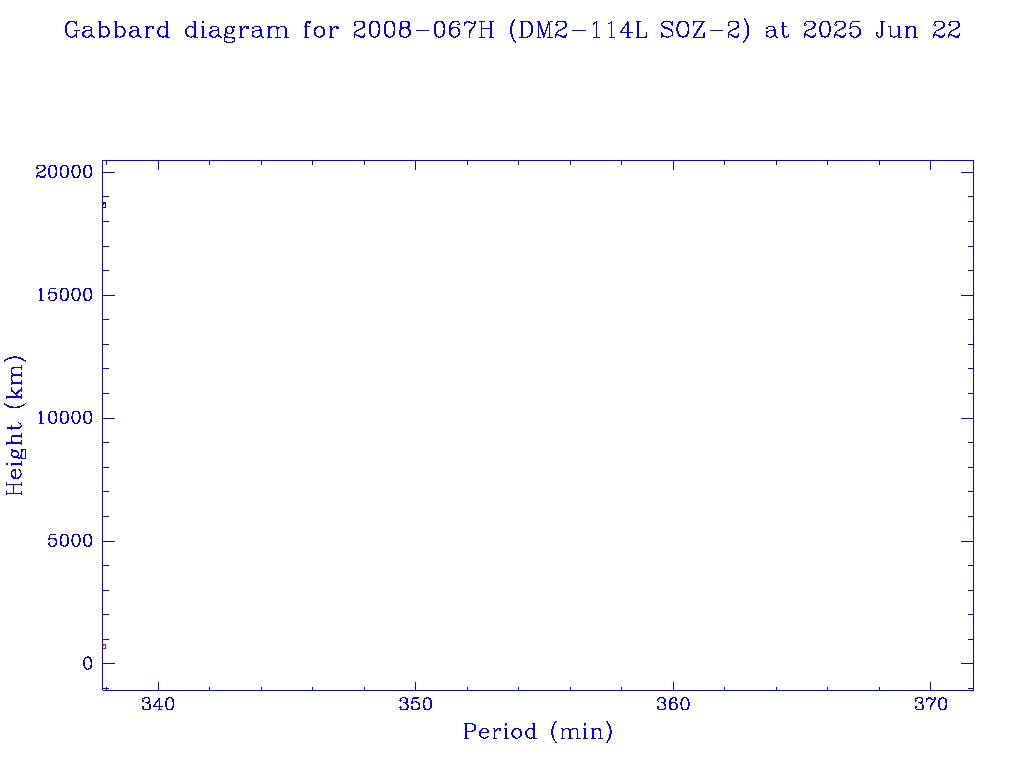Select the 15000 height axis tick label
Viewport: 1024px width, 768px height.
(64, 295)
